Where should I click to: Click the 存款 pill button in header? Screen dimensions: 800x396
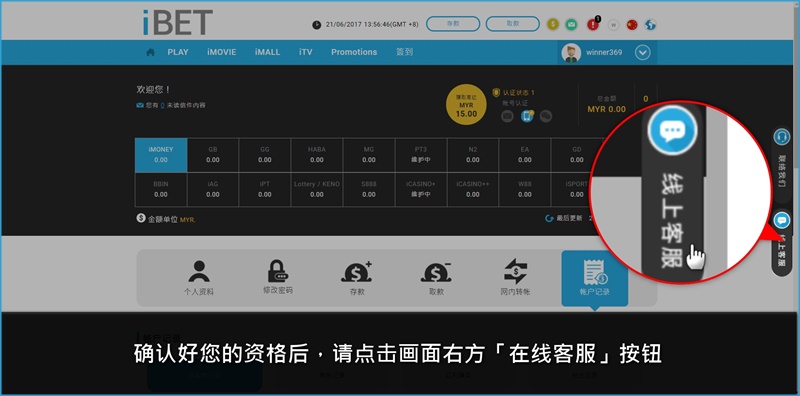(453, 24)
